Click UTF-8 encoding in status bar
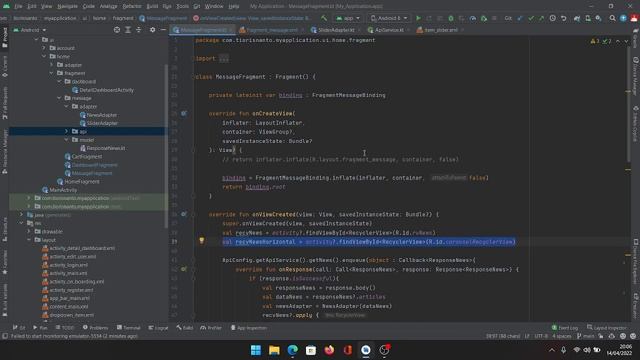 coord(541,336)
